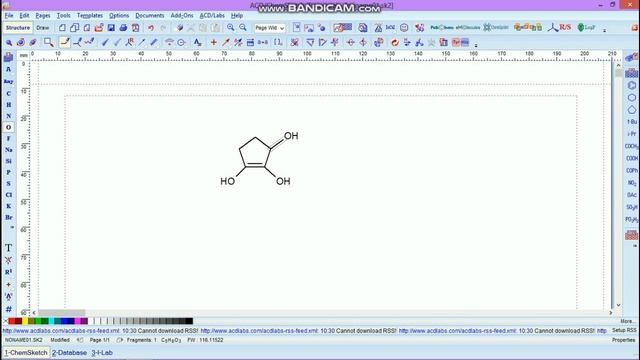Pick the yellow color swatch
The width and height of the screenshot is (640, 360).
coord(25,321)
